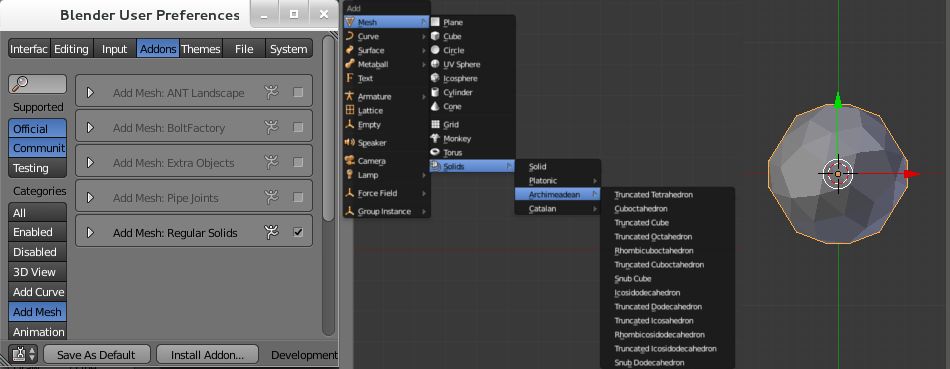Click the Grid mesh icon

pyautogui.click(x=435, y=124)
